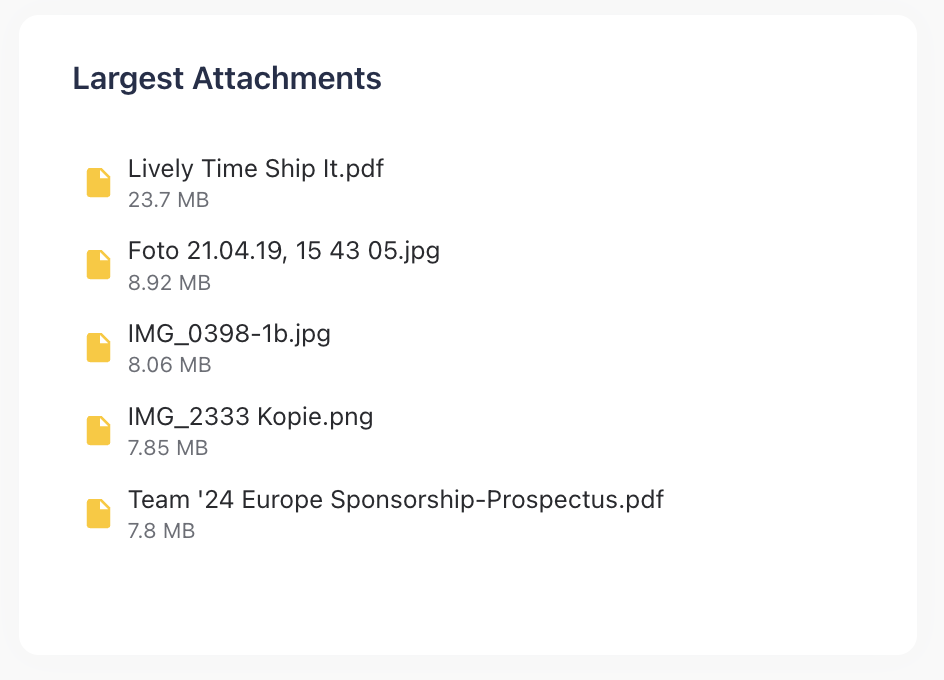Open Foto 21.04.19, 15 43 05.jpg
The height and width of the screenshot is (680, 944).
coord(283,250)
